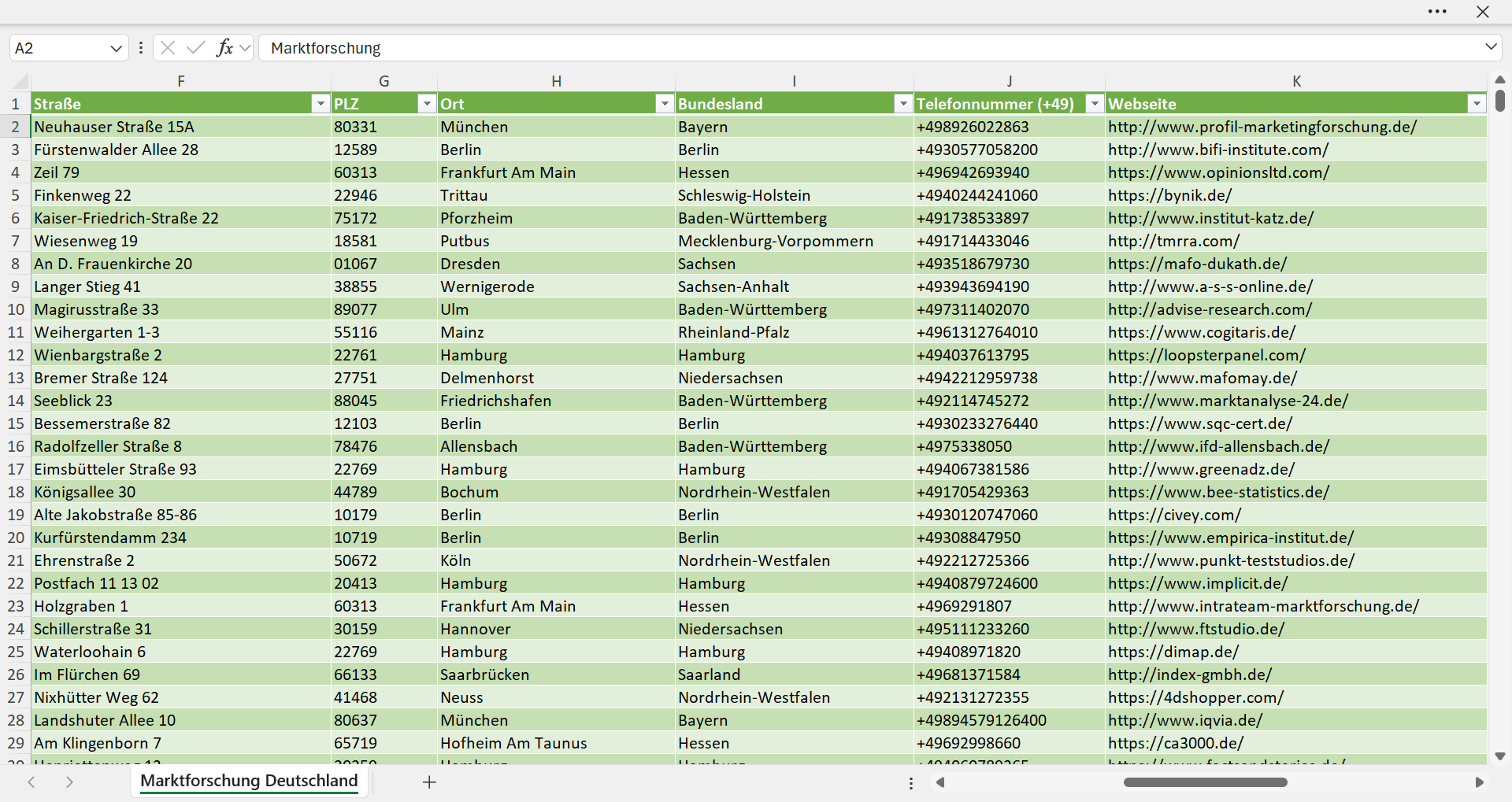Select cell with PLZ 12589
The image size is (1512, 802).
click(x=384, y=150)
